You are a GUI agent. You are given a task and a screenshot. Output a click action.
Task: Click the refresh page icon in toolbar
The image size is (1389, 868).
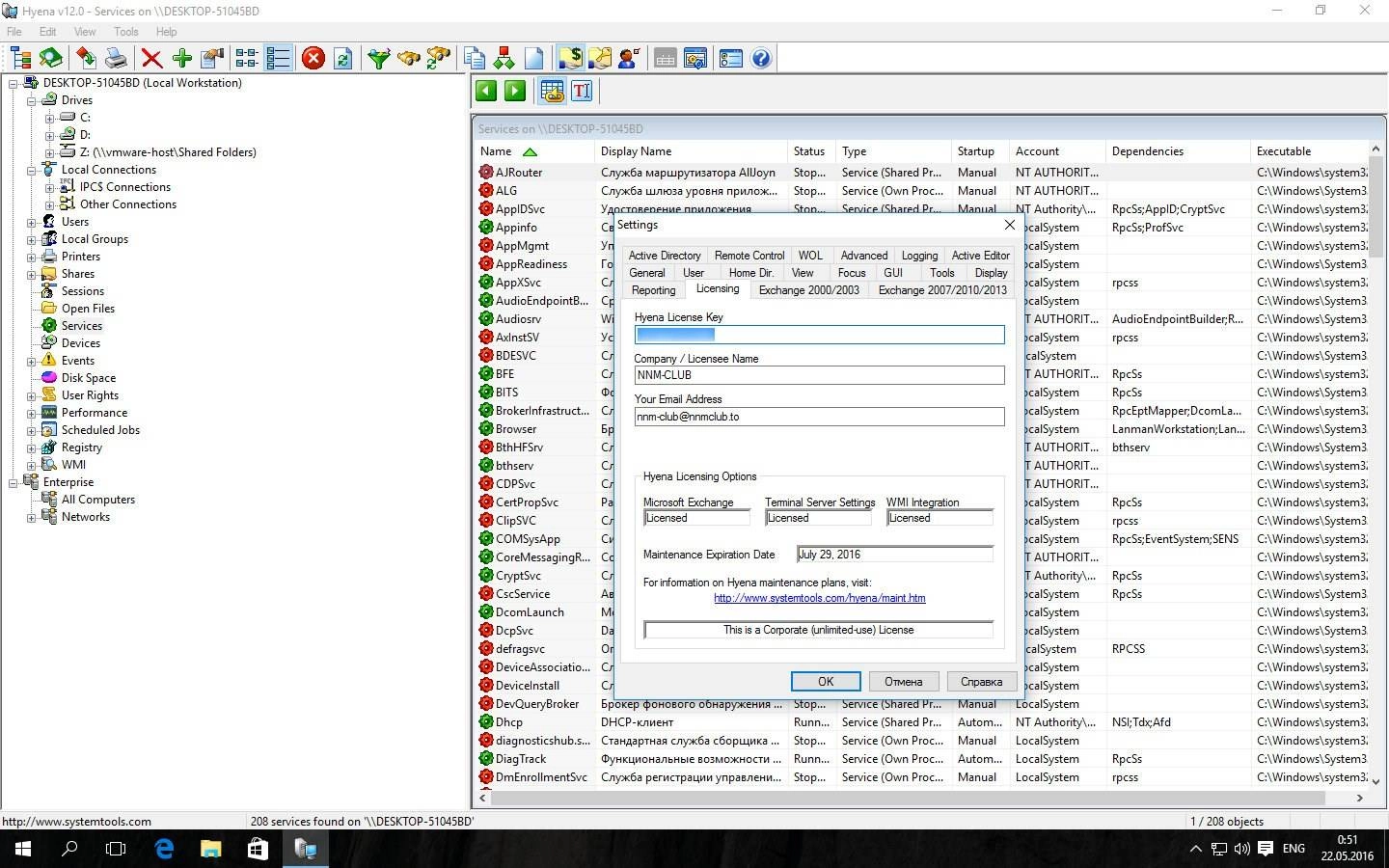[342, 59]
